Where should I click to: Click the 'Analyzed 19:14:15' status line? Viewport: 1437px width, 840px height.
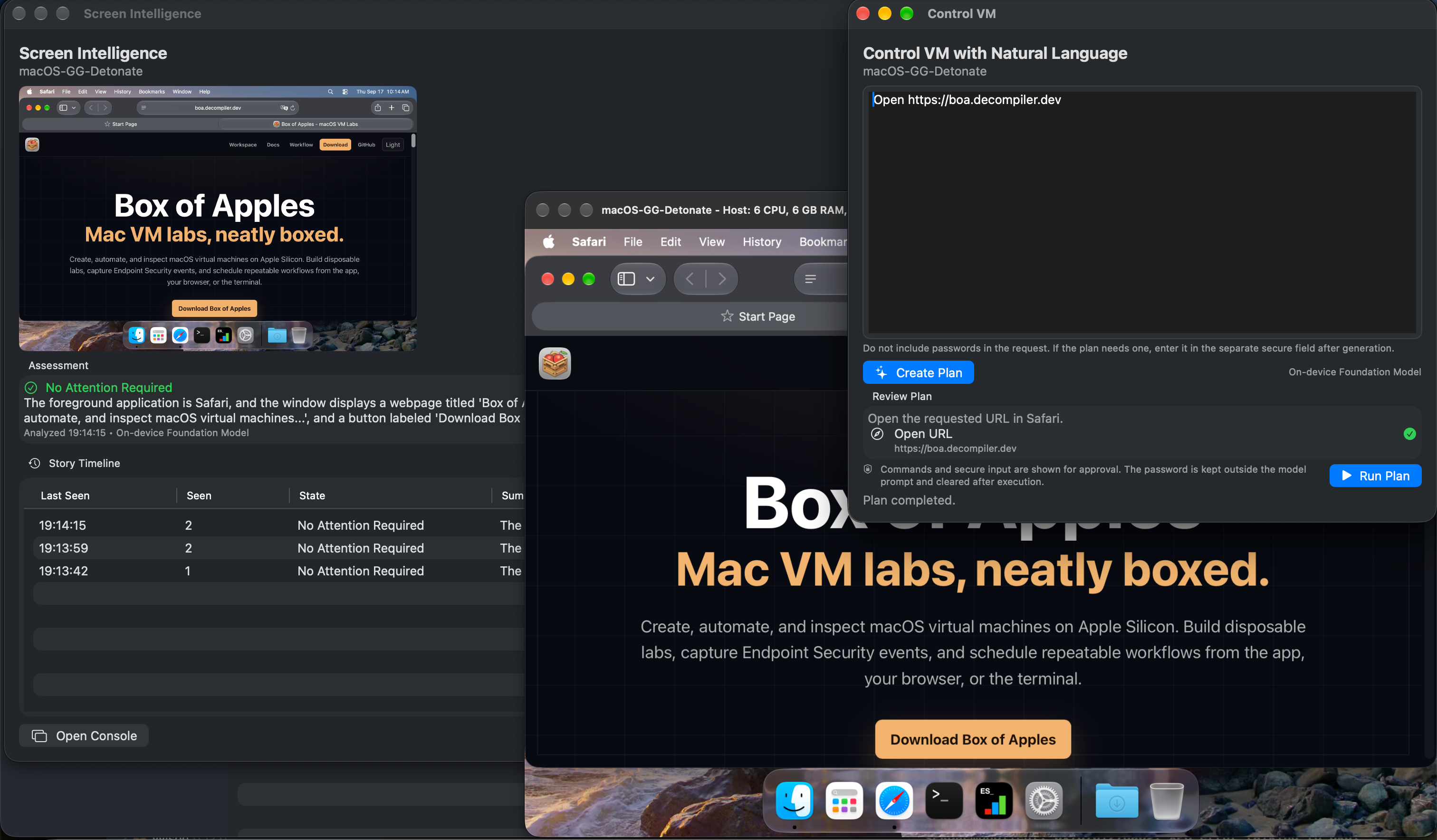click(x=136, y=433)
